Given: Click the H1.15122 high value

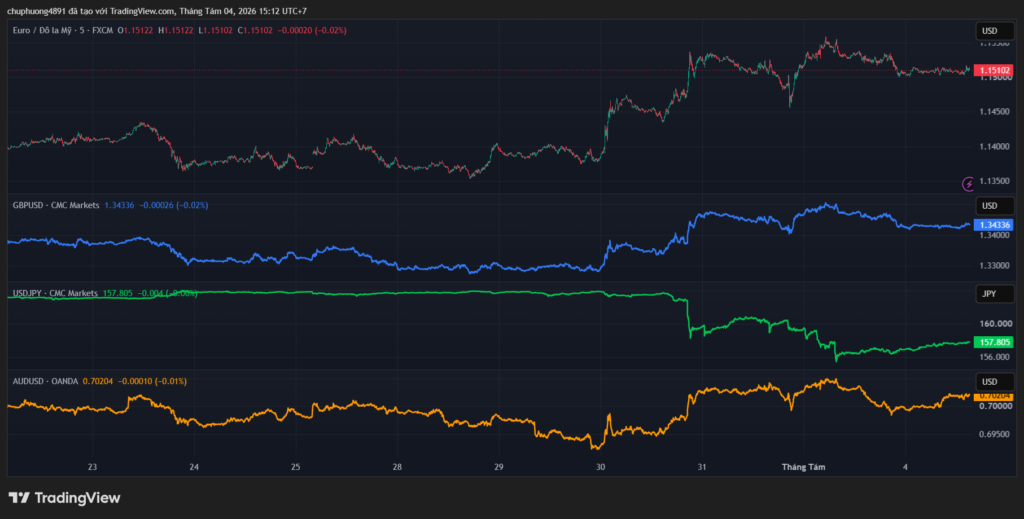Looking at the screenshot, I should pos(176,31).
